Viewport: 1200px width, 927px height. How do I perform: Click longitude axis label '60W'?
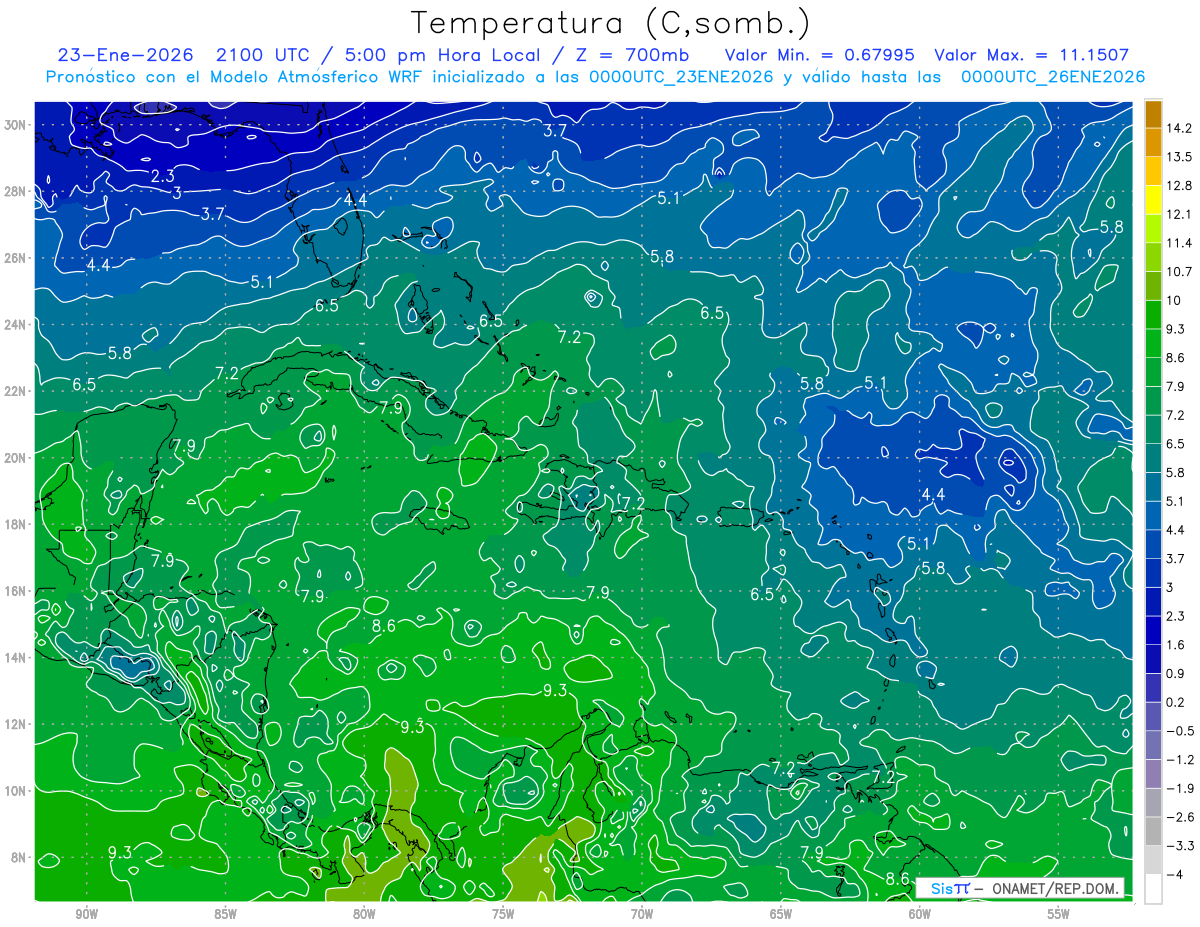click(x=920, y=914)
